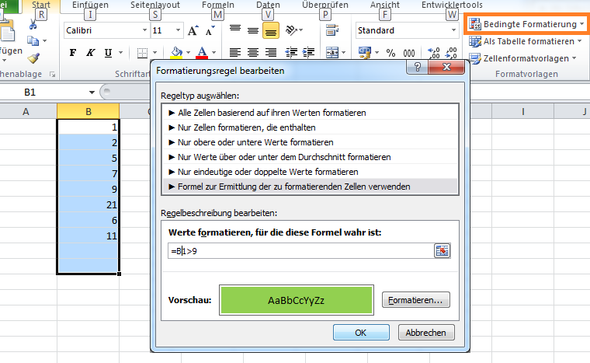The height and width of the screenshot is (363, 590).
Task: Increase decimal places icon
Action: [433, 53]
